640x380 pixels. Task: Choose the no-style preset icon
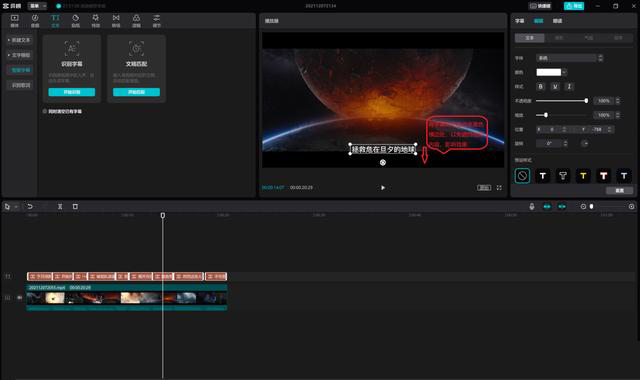point(522,176)
